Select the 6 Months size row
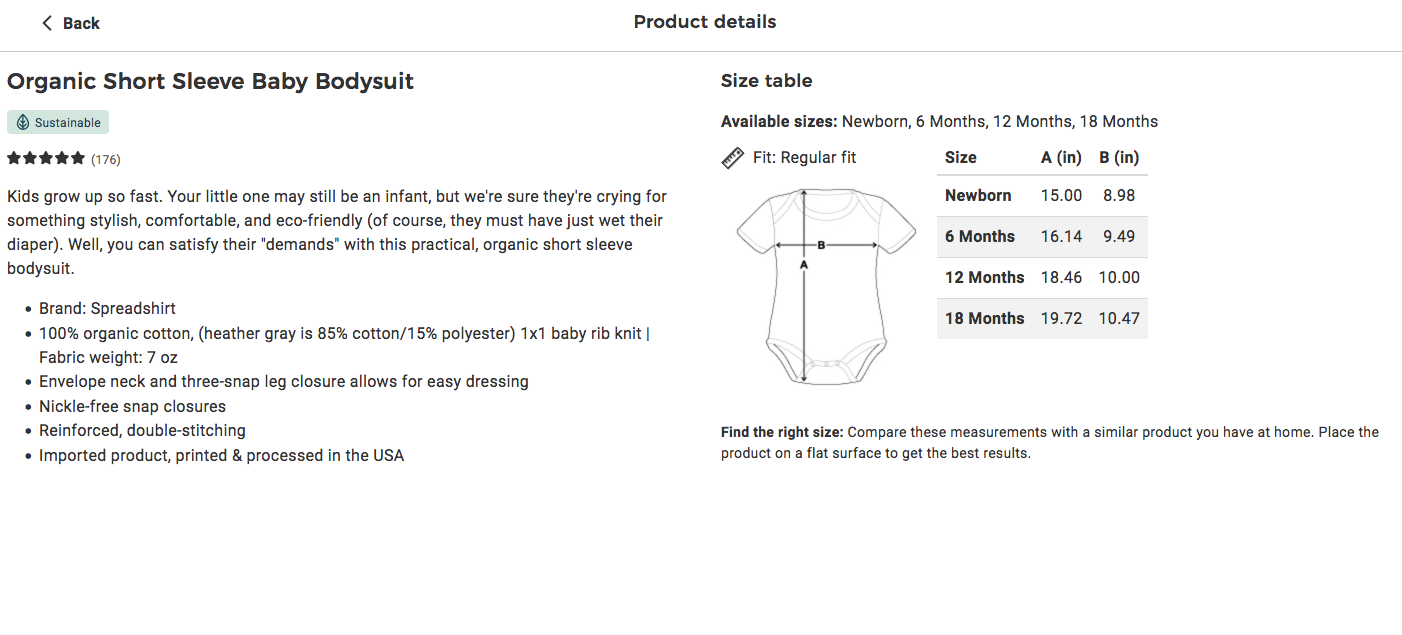 click(x=1042, y=236)
